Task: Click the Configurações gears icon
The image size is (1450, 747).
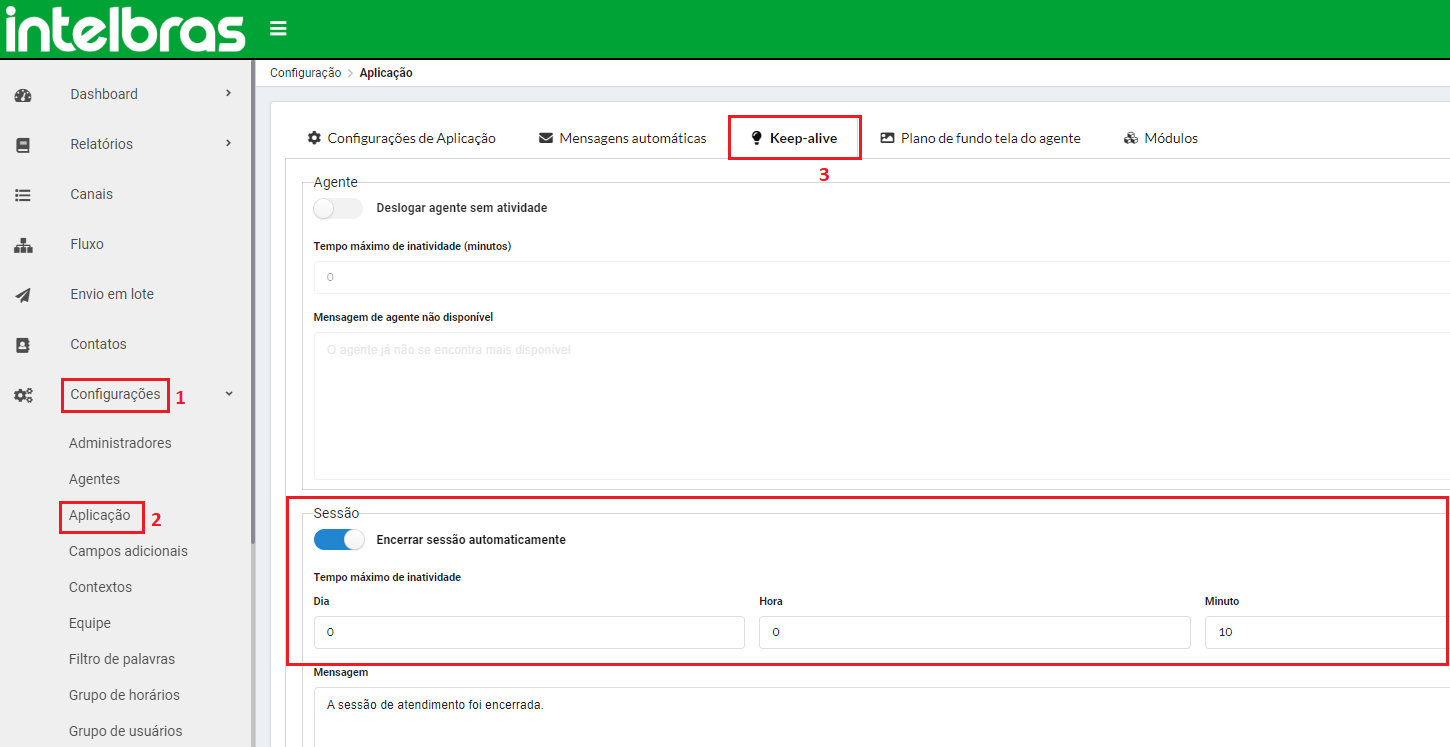Action: 23,395
